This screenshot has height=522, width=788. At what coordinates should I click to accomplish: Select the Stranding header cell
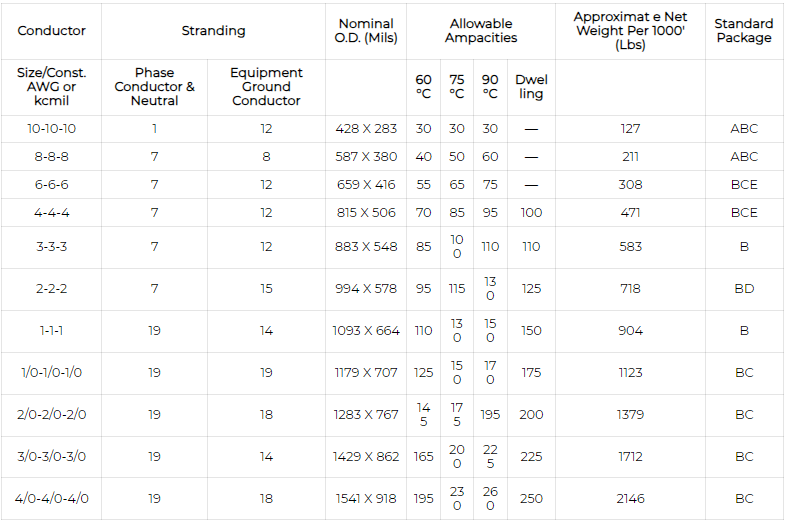pyautogui.click(x=213, y=31)
